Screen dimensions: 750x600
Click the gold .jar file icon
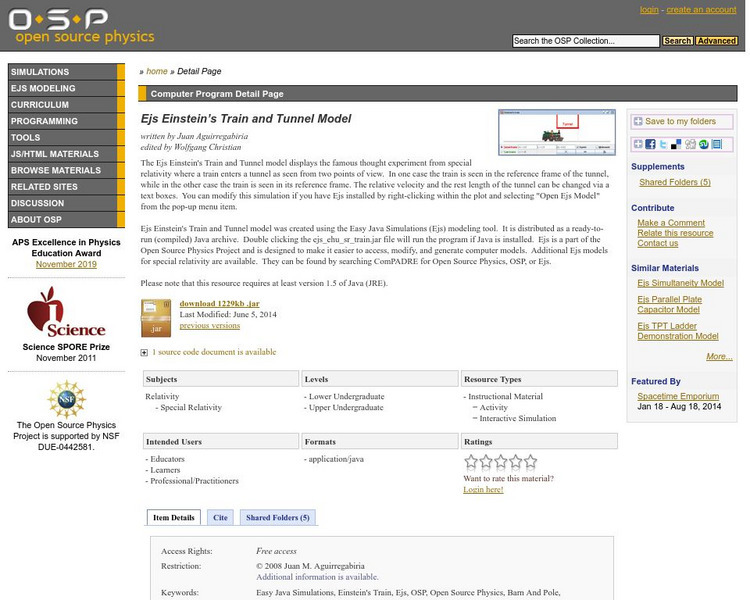tap(155, 318)
